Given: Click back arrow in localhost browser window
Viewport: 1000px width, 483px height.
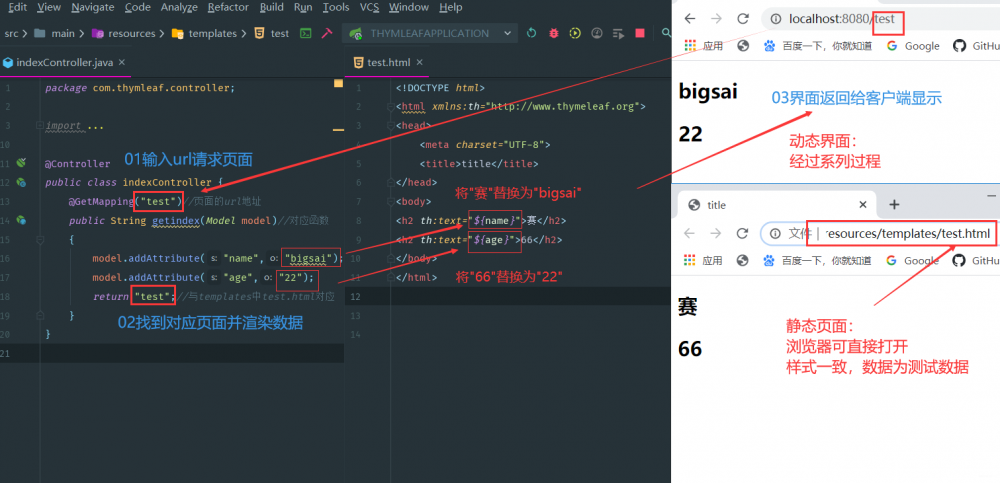Looking at the screenshot, I should point(689,19).
